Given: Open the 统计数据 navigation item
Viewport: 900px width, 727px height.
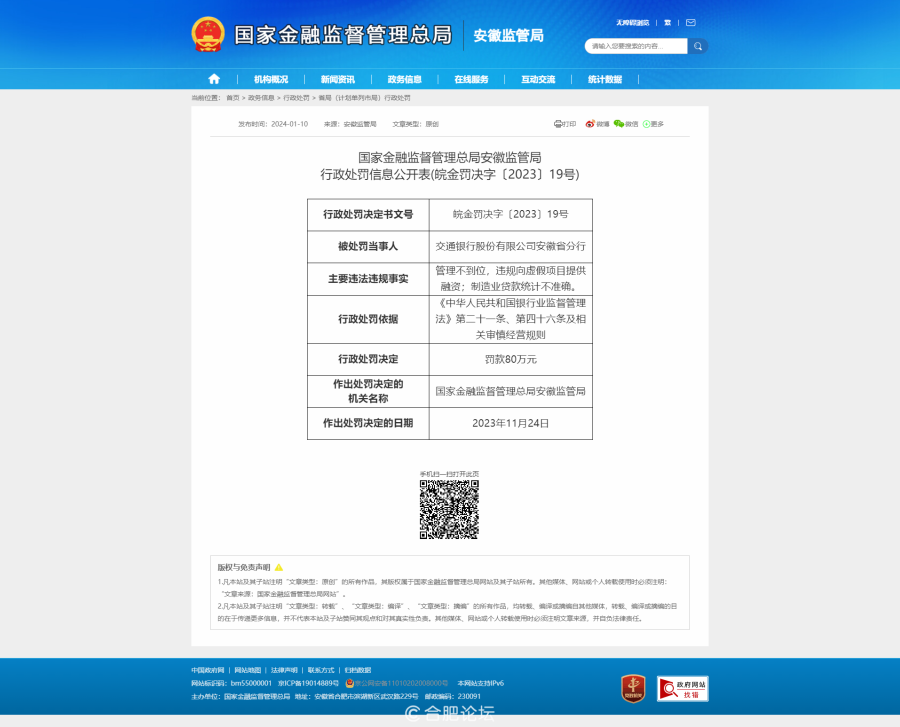Looking at the screenshot, I should pos(605,79).
